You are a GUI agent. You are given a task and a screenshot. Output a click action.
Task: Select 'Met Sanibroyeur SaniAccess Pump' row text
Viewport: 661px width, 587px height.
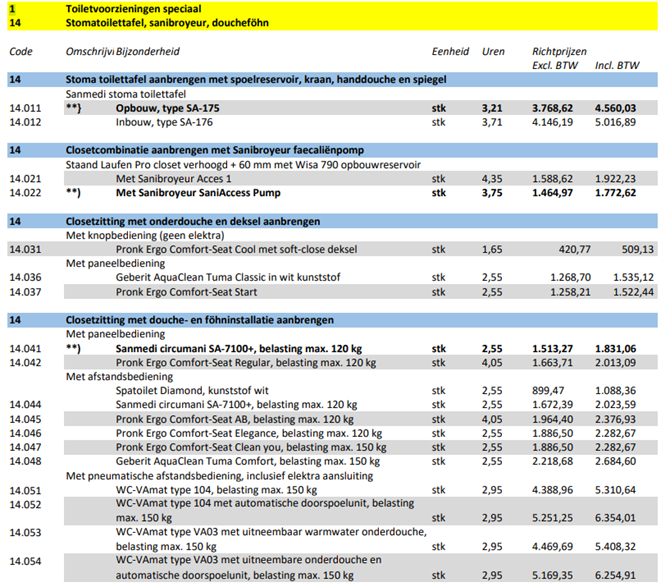(x=197, y=192)
